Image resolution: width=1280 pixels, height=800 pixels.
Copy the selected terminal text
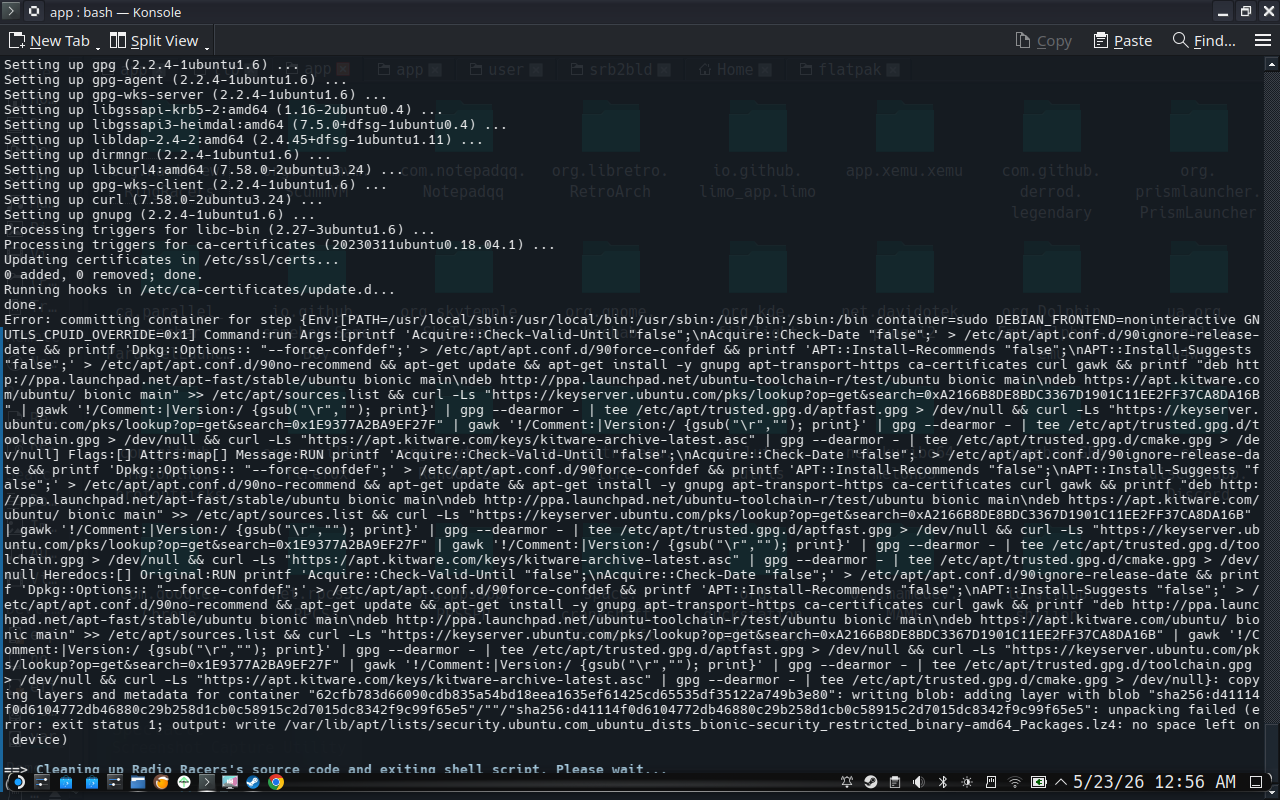click(1043, 41)
